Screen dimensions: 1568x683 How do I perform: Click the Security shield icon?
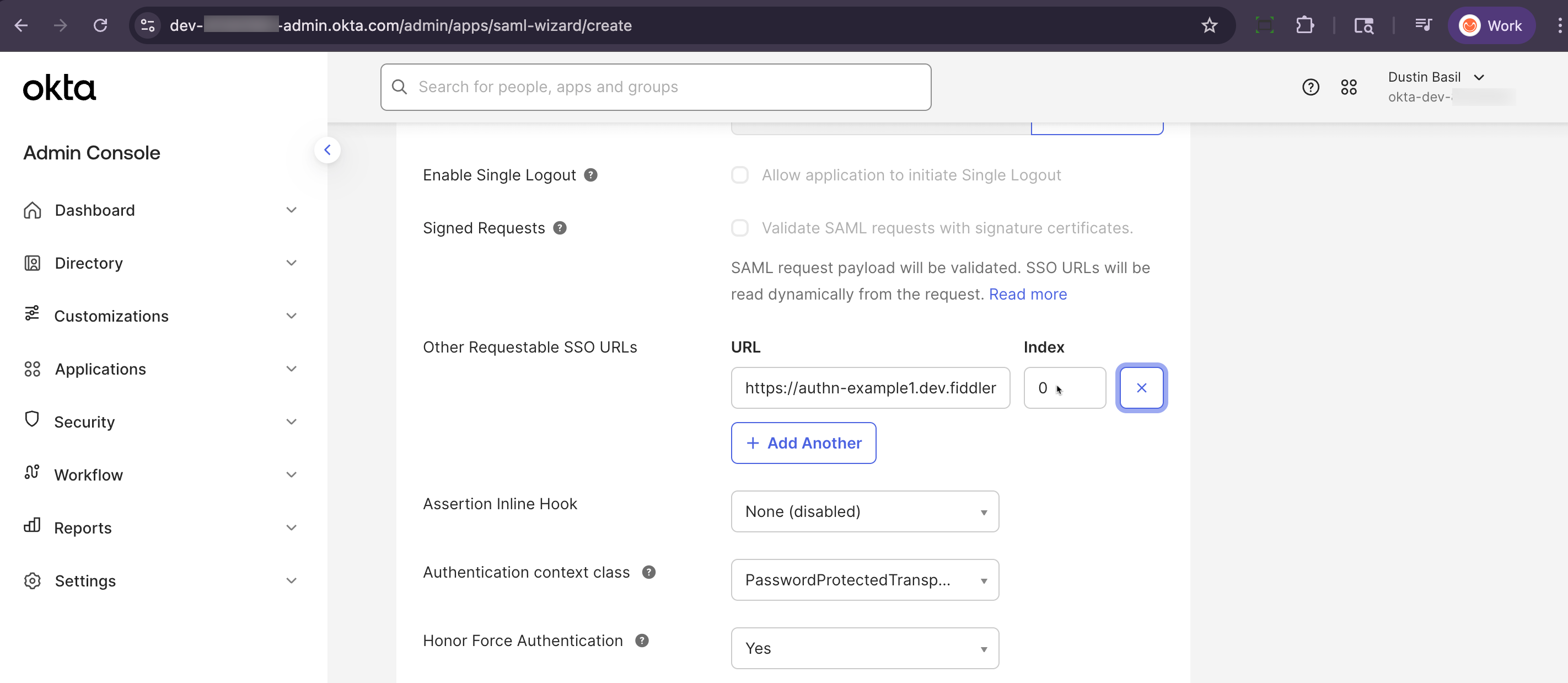coord(33,421)
